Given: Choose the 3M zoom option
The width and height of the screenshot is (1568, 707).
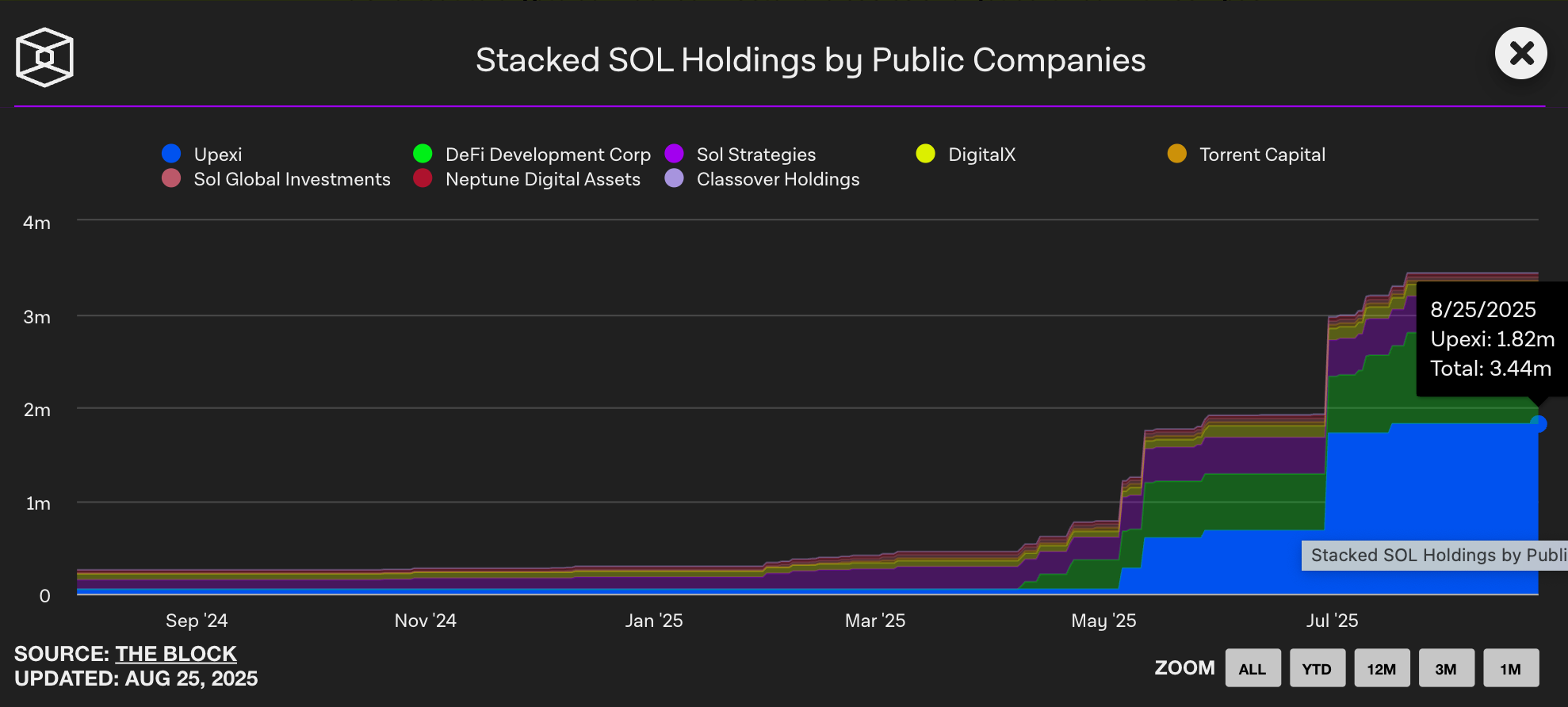Looking at the screenshot, I should point(1446,668).
